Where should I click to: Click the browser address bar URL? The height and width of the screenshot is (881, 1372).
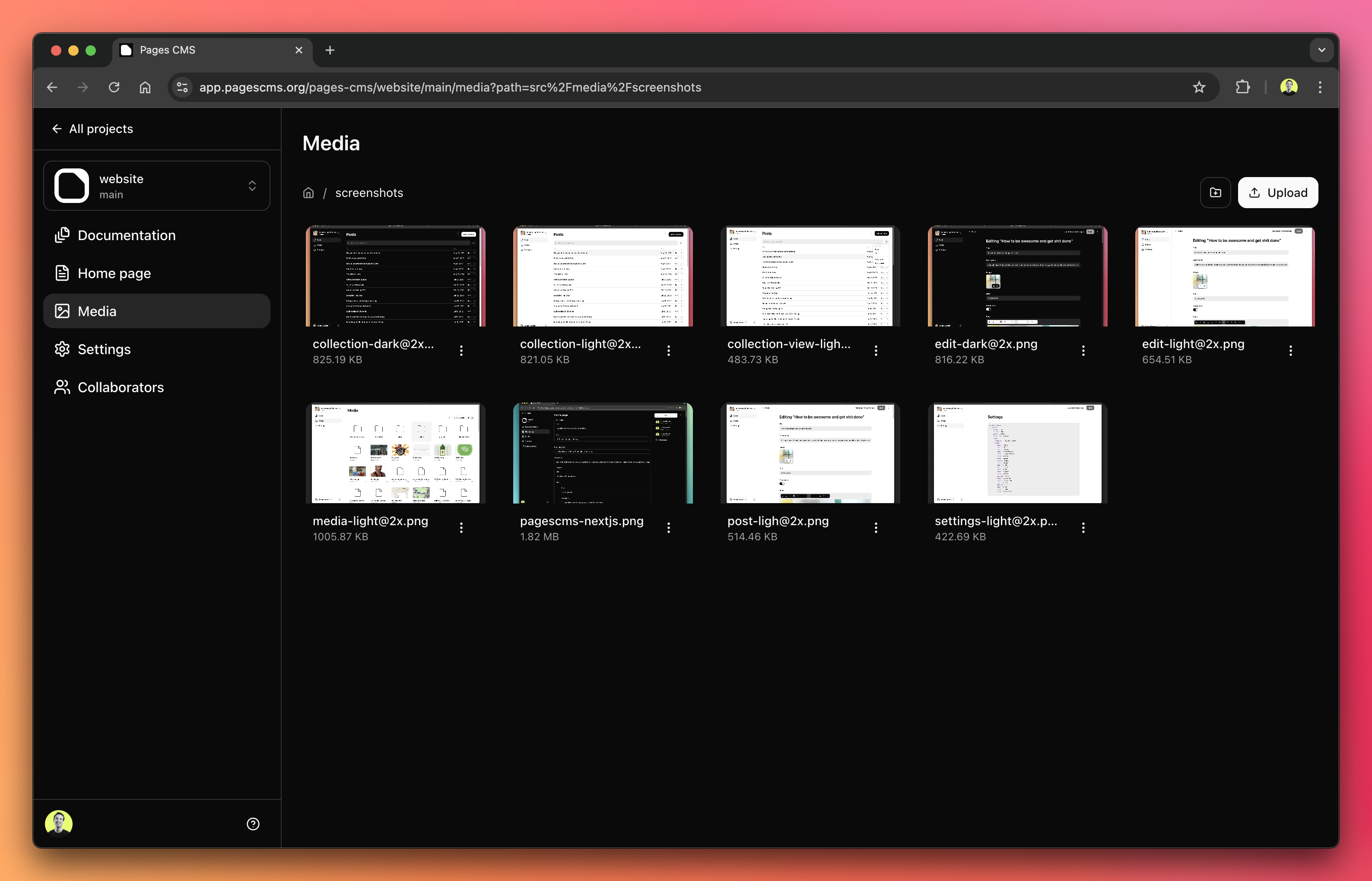point(450,87)
